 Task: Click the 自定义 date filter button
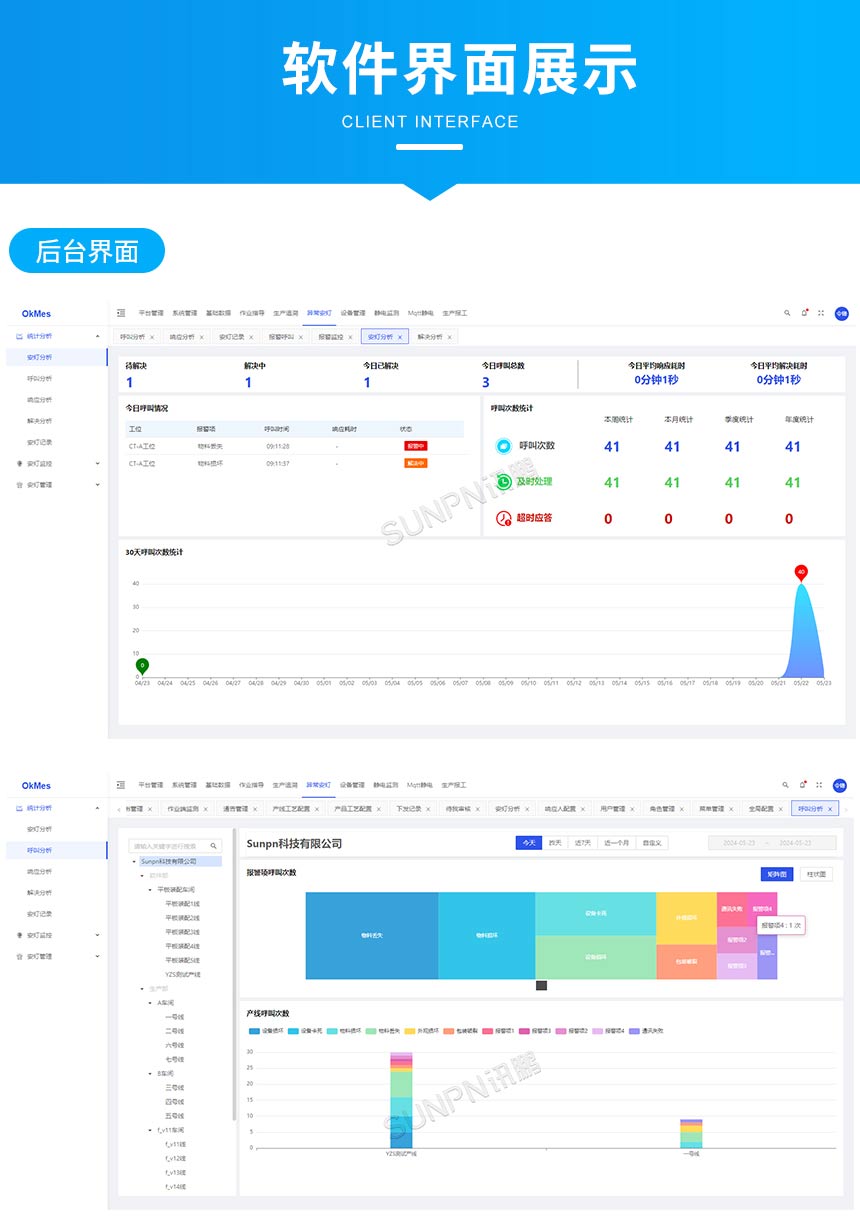653,843
